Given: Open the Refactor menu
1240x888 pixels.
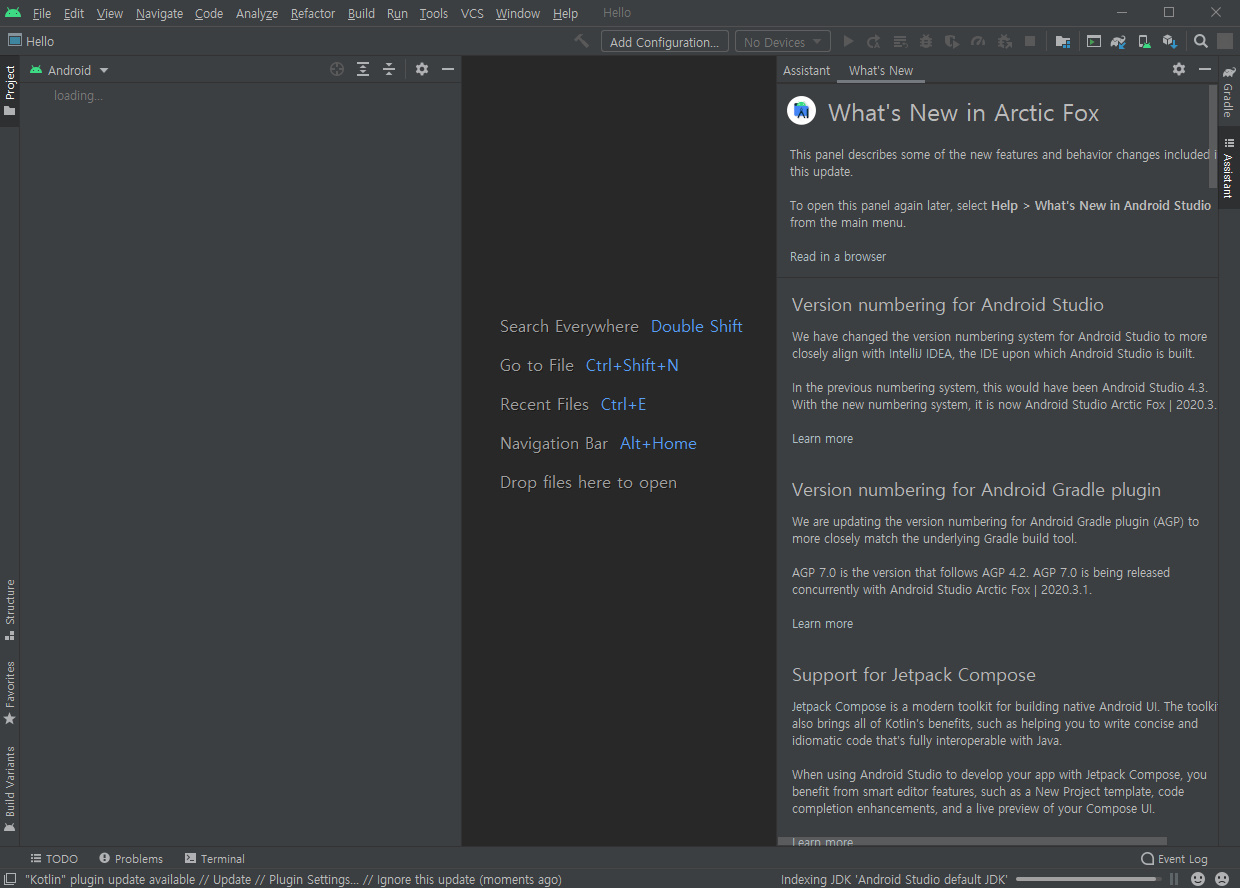Looking at the screenshot, I should 313,13.
